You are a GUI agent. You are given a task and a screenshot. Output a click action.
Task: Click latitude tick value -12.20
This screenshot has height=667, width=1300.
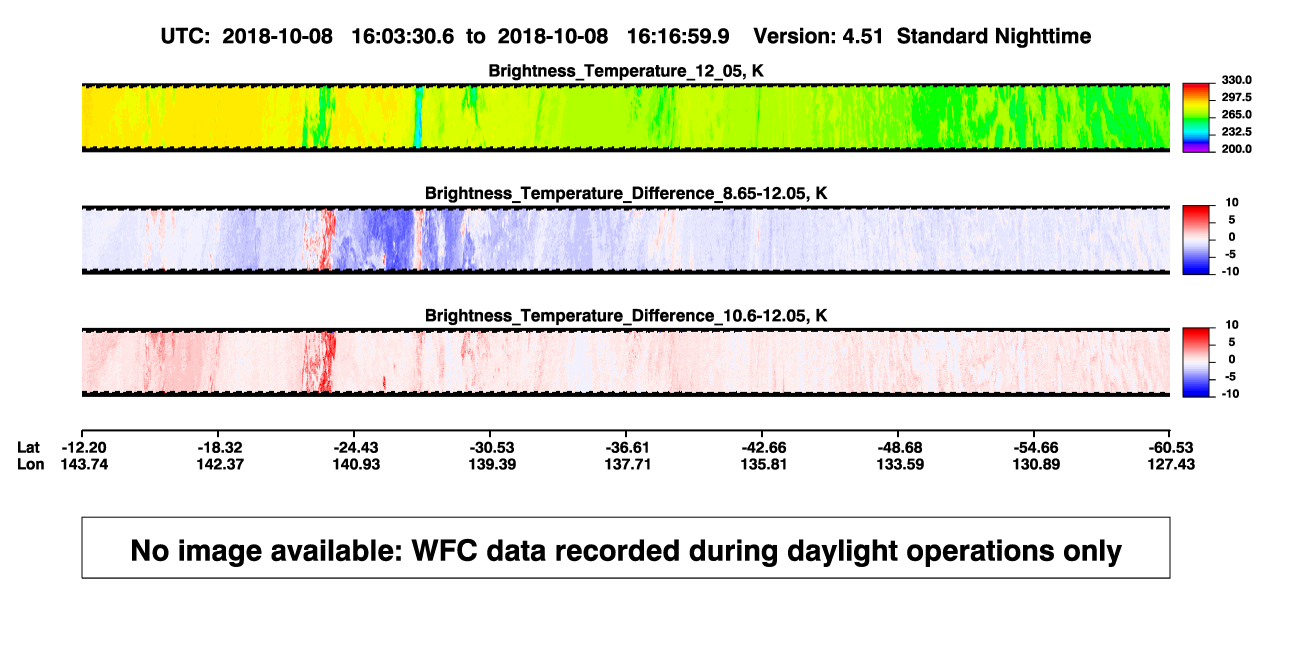pos(84,447)
